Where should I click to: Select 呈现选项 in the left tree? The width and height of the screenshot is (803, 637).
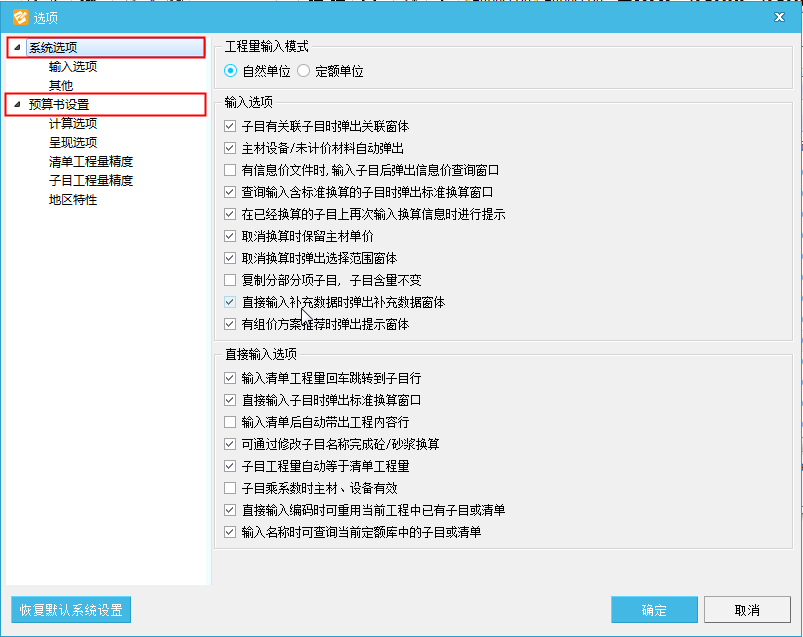[x=73, y=143]
